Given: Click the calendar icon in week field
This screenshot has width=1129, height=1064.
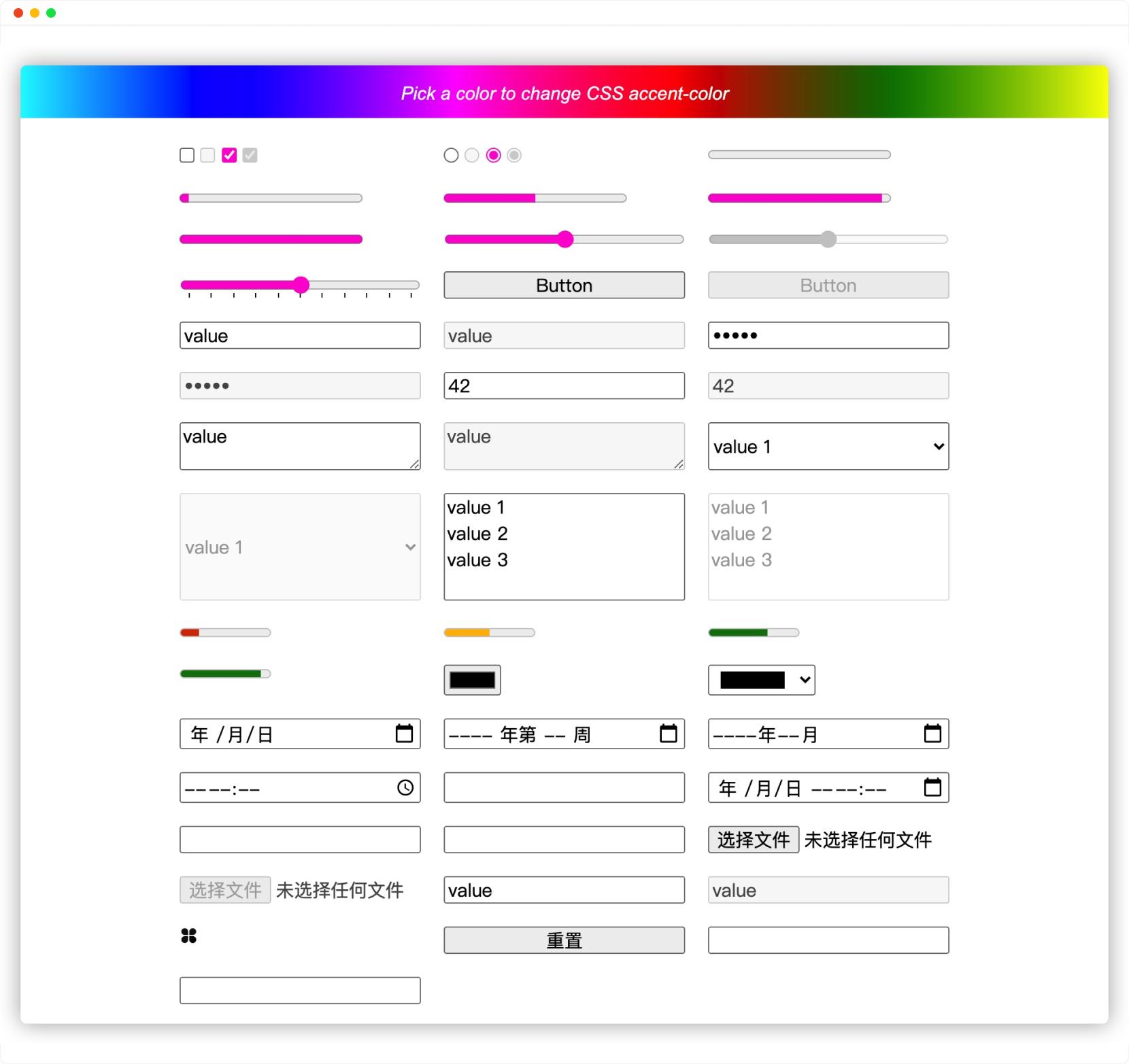Looking at the screenshot, I should click(x=669, y=734).
